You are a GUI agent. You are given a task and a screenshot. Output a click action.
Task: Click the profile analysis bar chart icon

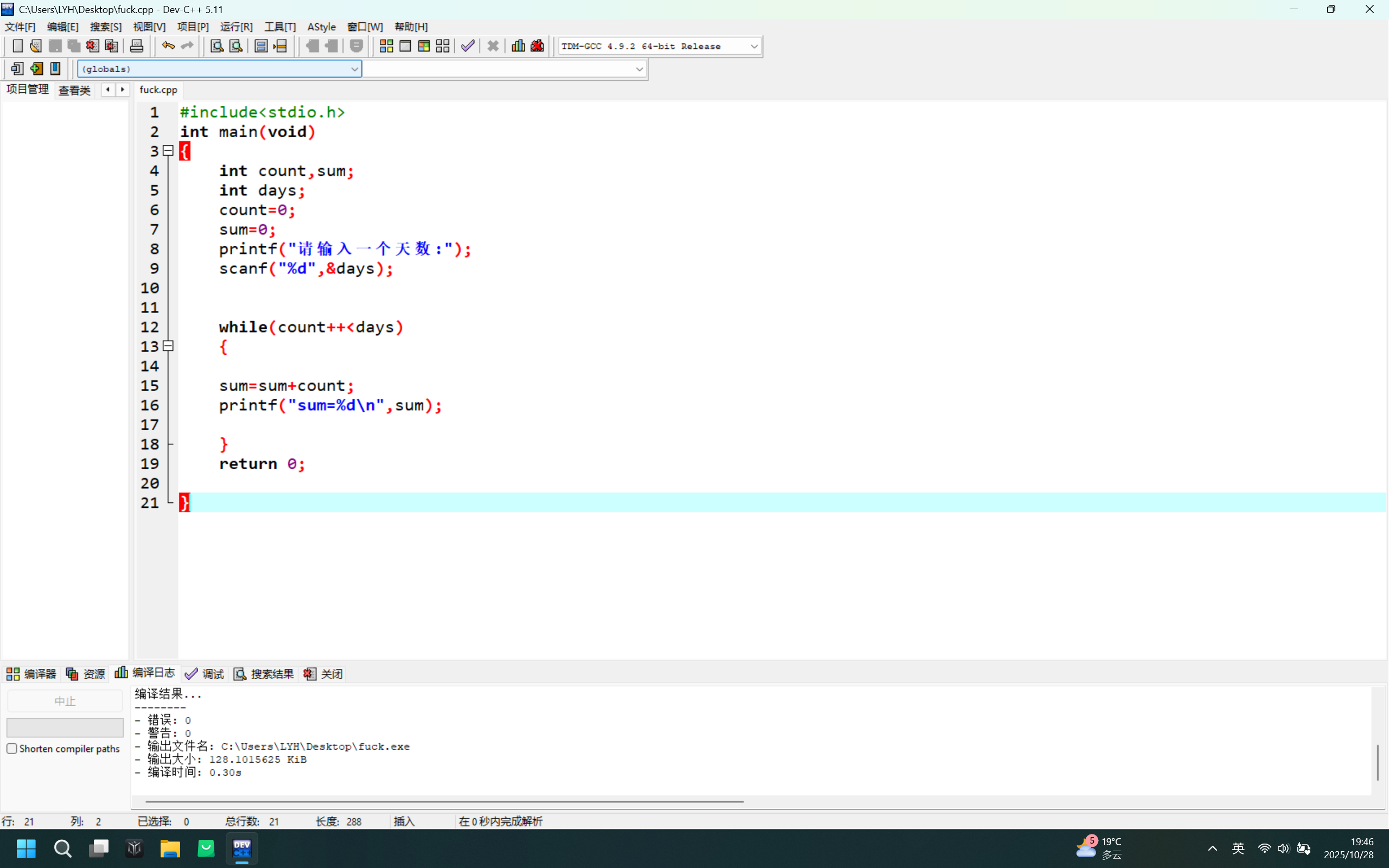coord(518,46)
